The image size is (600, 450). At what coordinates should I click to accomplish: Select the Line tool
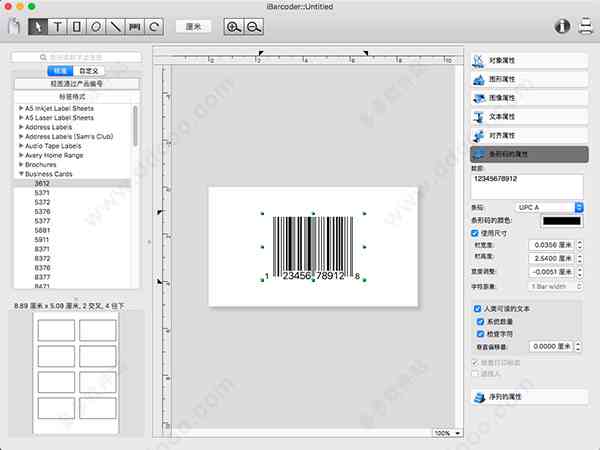(x=115, y=27)
